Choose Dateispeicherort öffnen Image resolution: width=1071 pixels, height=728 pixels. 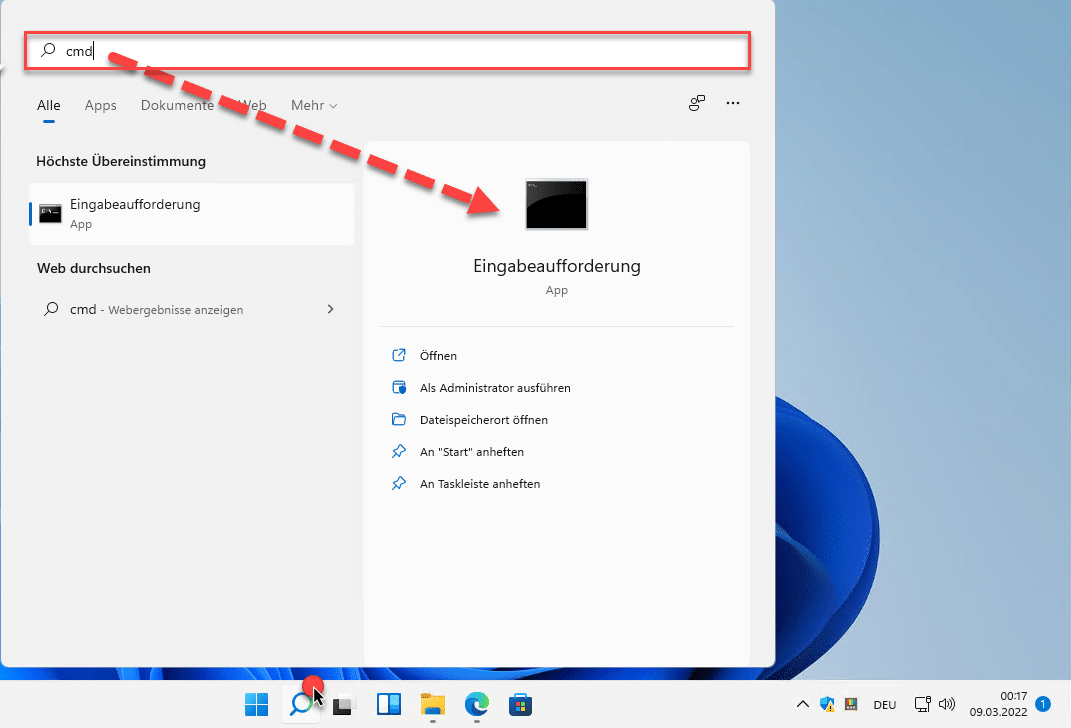click(x=484, y=420)
